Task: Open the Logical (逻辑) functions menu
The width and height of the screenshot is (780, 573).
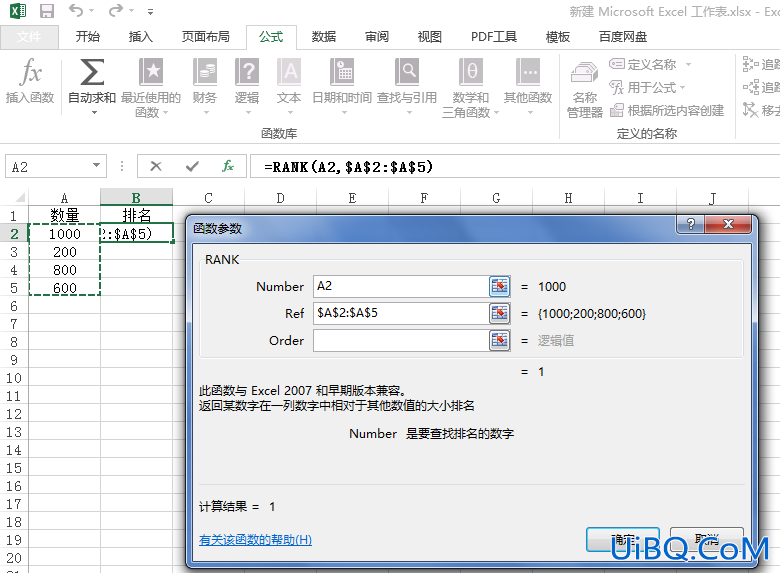Action: [x=247, y=88]
